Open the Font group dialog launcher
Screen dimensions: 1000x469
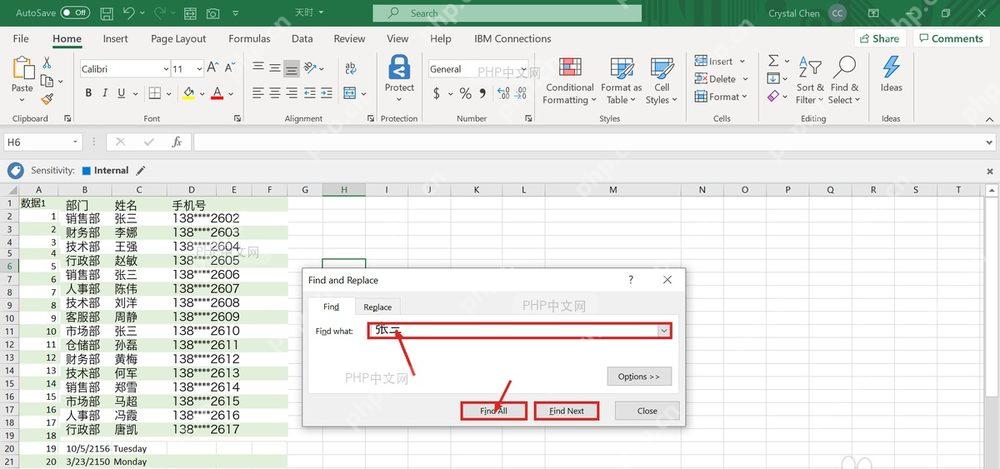tap(237, 119)
